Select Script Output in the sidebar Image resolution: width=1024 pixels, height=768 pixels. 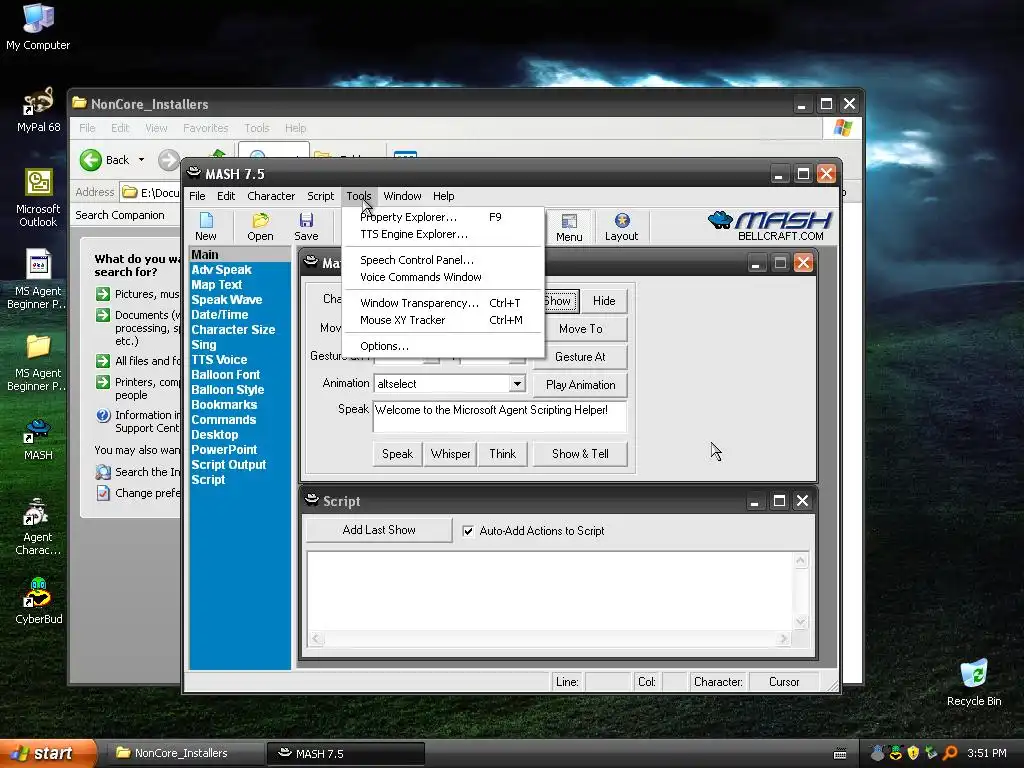pyautogui.click(x=229, y=465)
